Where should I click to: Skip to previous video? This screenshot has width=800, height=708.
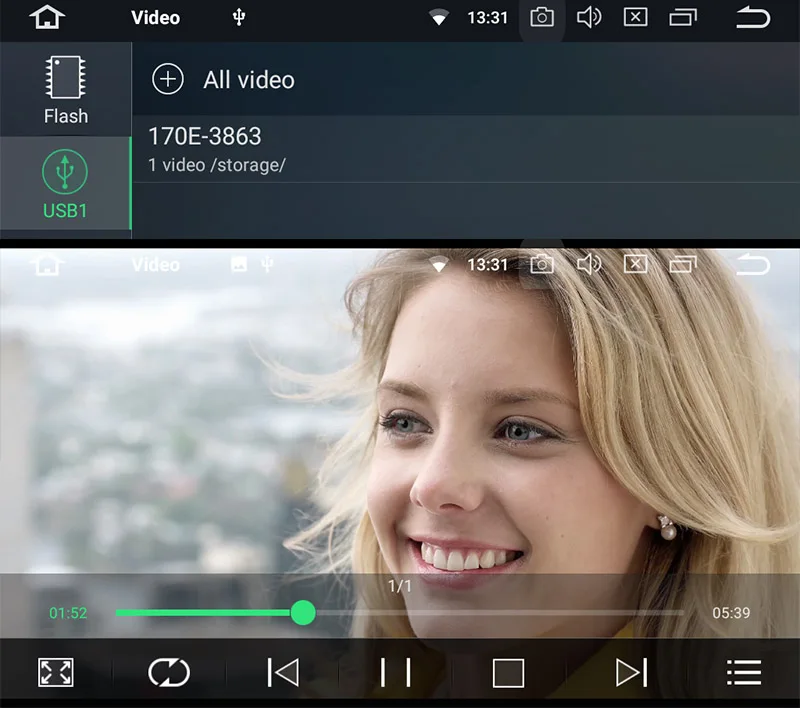click(x=283, y=672)
